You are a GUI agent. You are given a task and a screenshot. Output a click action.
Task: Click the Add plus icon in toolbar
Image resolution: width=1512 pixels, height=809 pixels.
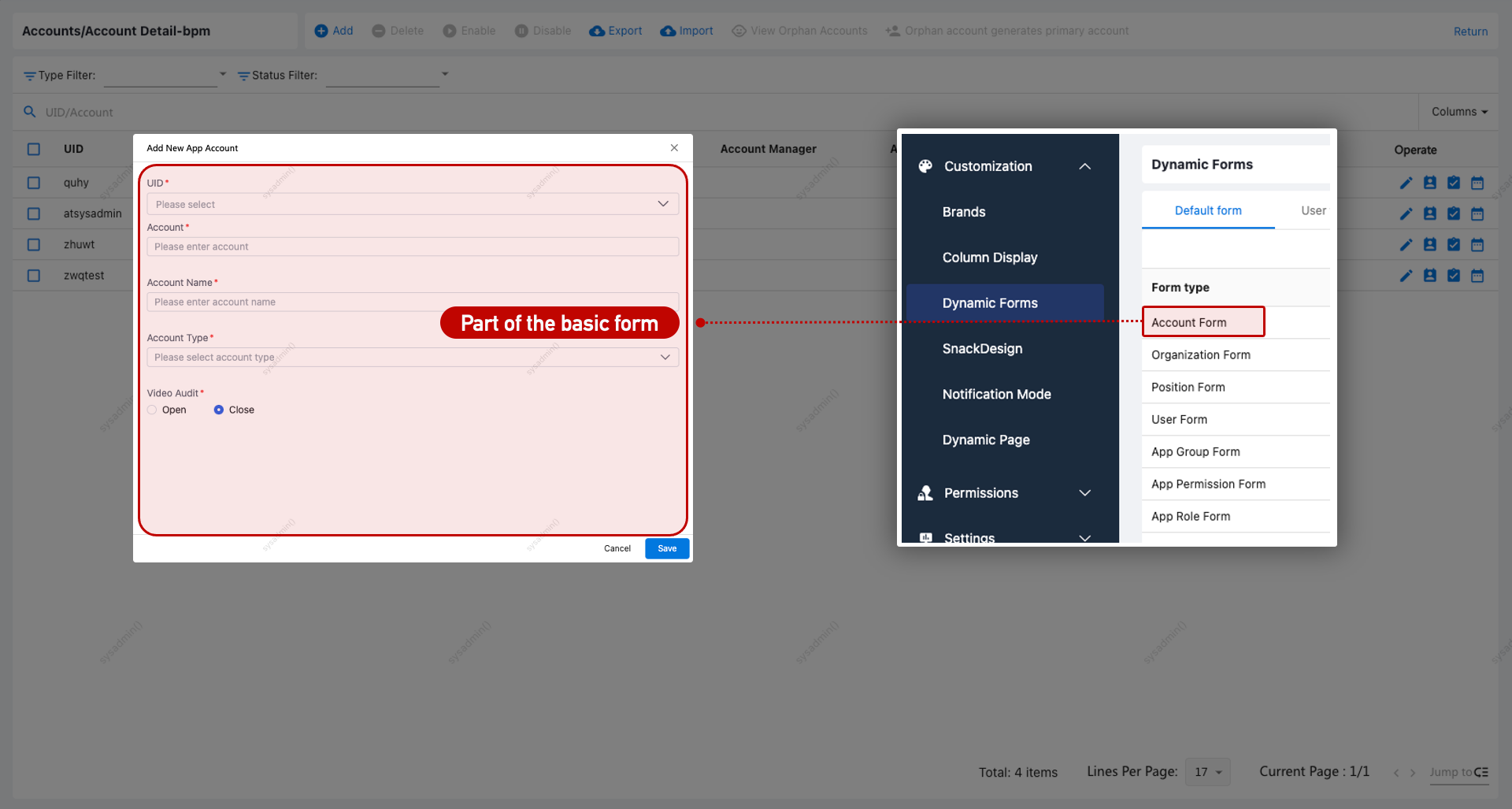(321, 31)
